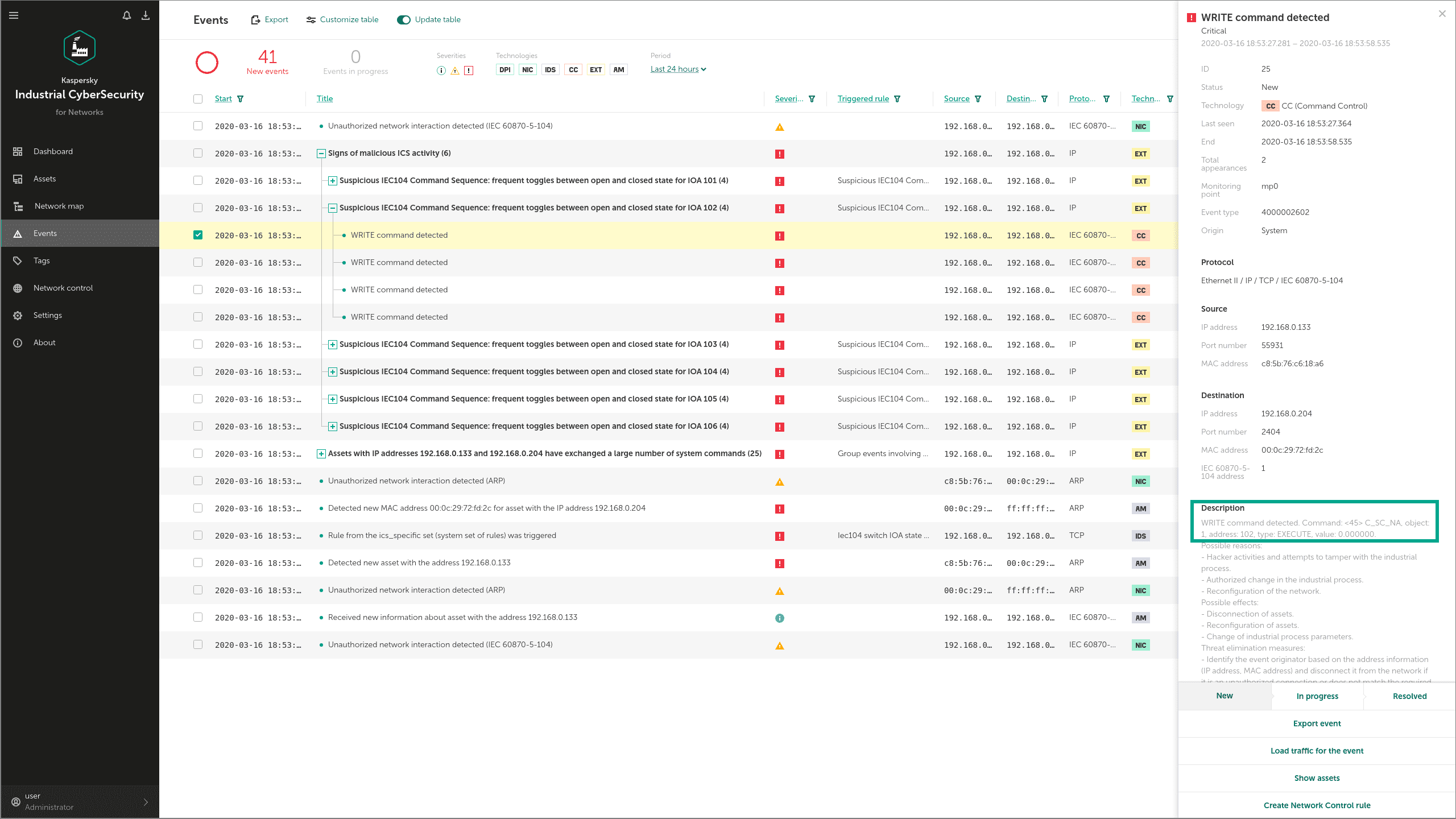The height and width of the screenshot is (819, 1456).
Task: Click the notifications bell icon
Action: [x=127, y=15]
